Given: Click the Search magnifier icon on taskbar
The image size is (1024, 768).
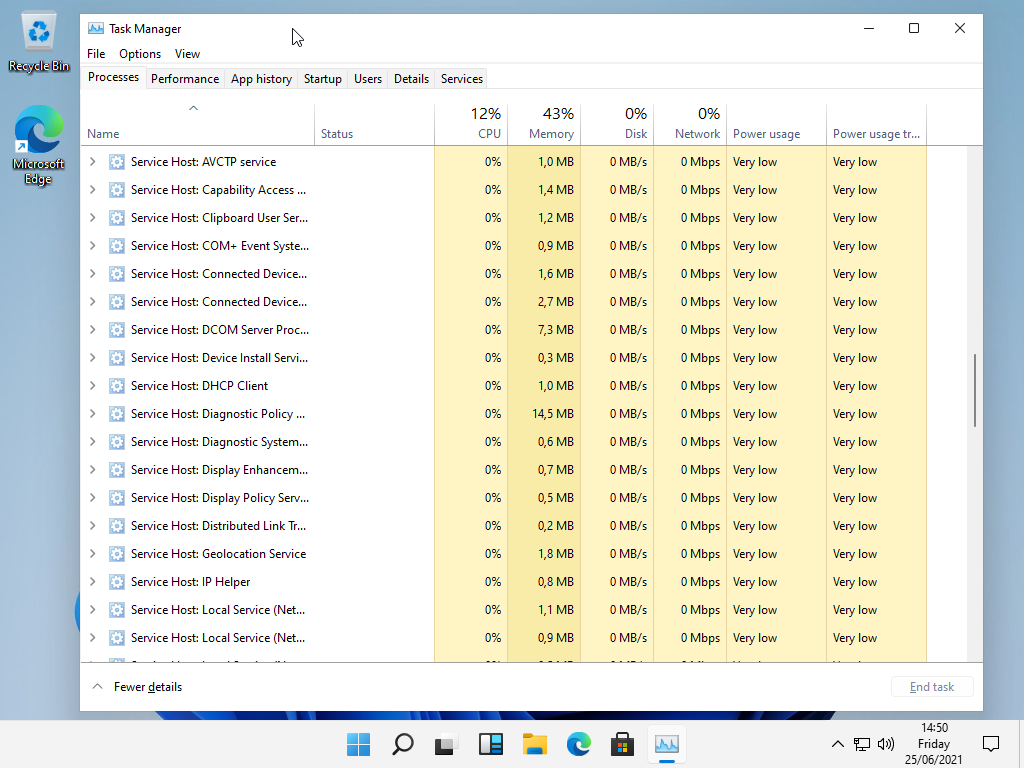Looking at the screenshot, I should [x=402, y=744].
